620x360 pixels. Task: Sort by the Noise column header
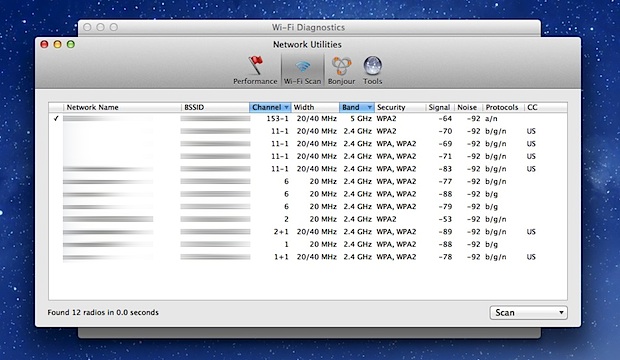468,107
